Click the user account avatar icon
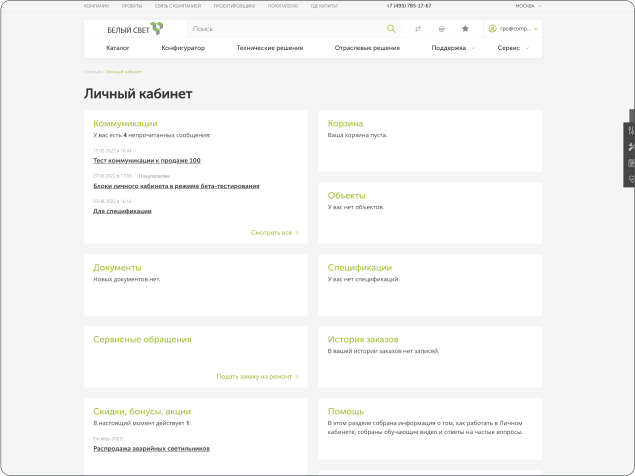 (493, 29)
